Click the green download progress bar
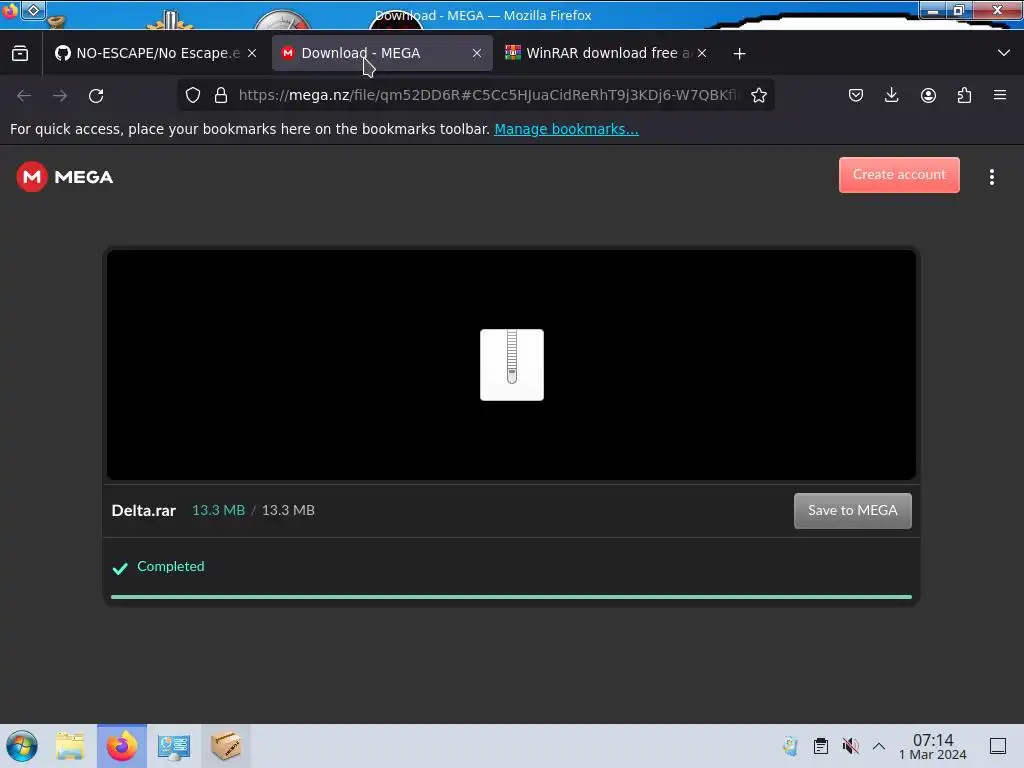The height and width of the screenshot is (768, 1024). click(x=511, y=596)
